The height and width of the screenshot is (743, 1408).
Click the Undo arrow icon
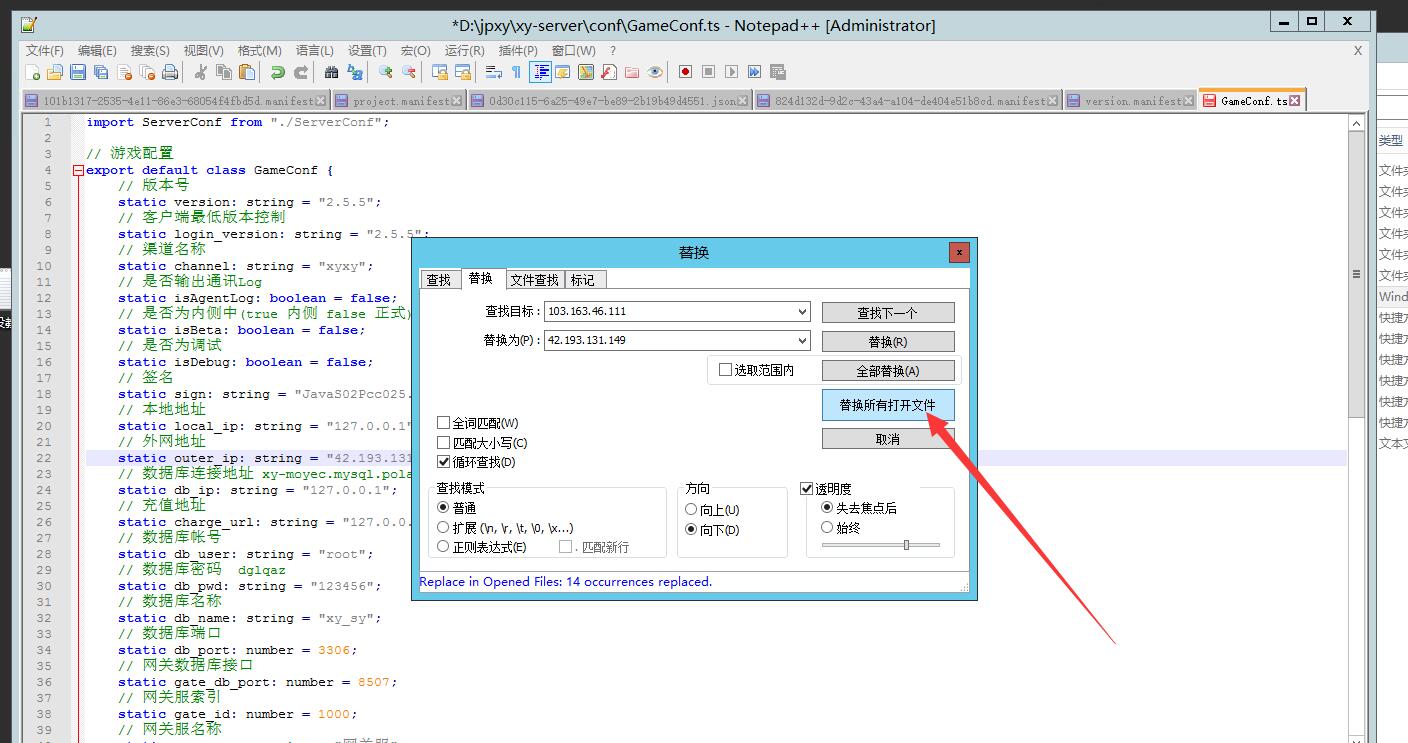coord(278,72)
